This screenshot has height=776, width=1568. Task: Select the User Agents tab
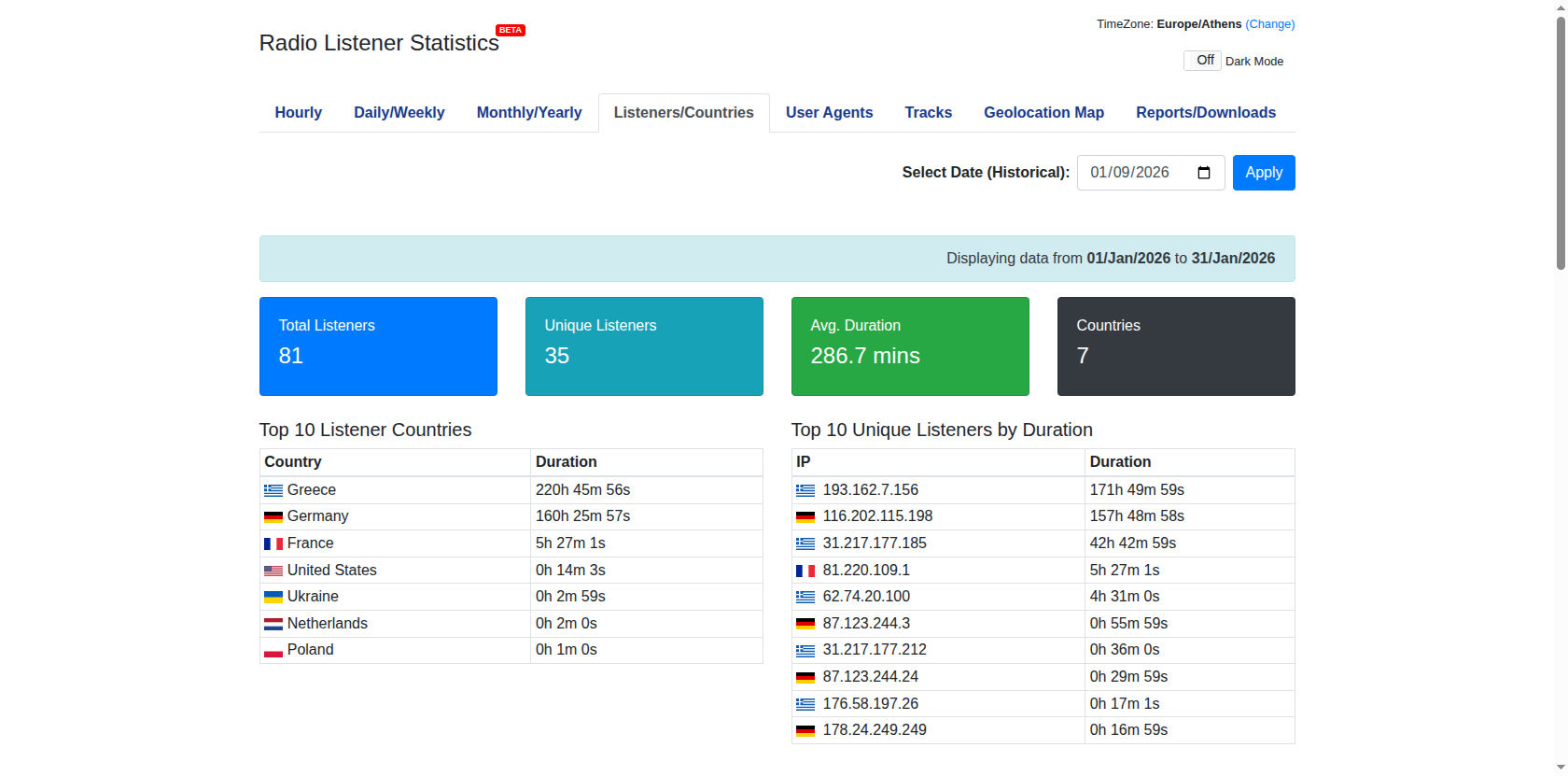pos(829,113)
